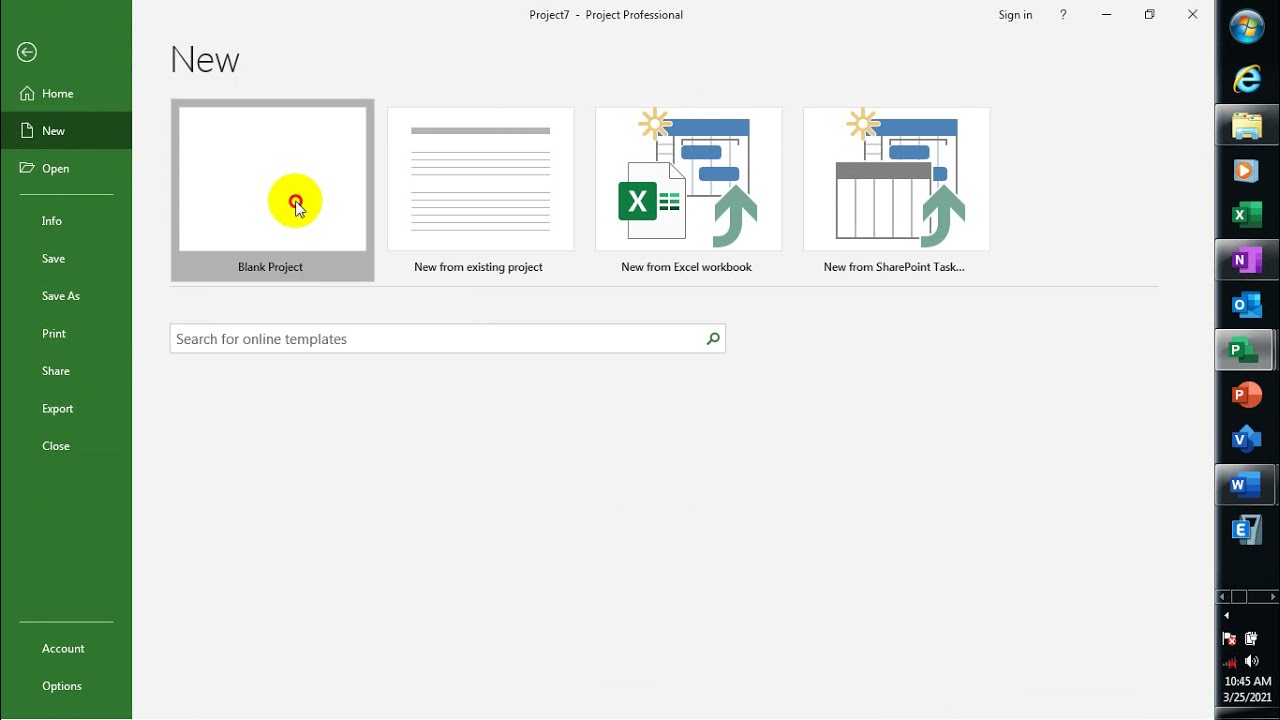Open Word from the taskbar
Image resolution: width=1280 pixels, height=720 pixels.
click(x=1247, y=485)
